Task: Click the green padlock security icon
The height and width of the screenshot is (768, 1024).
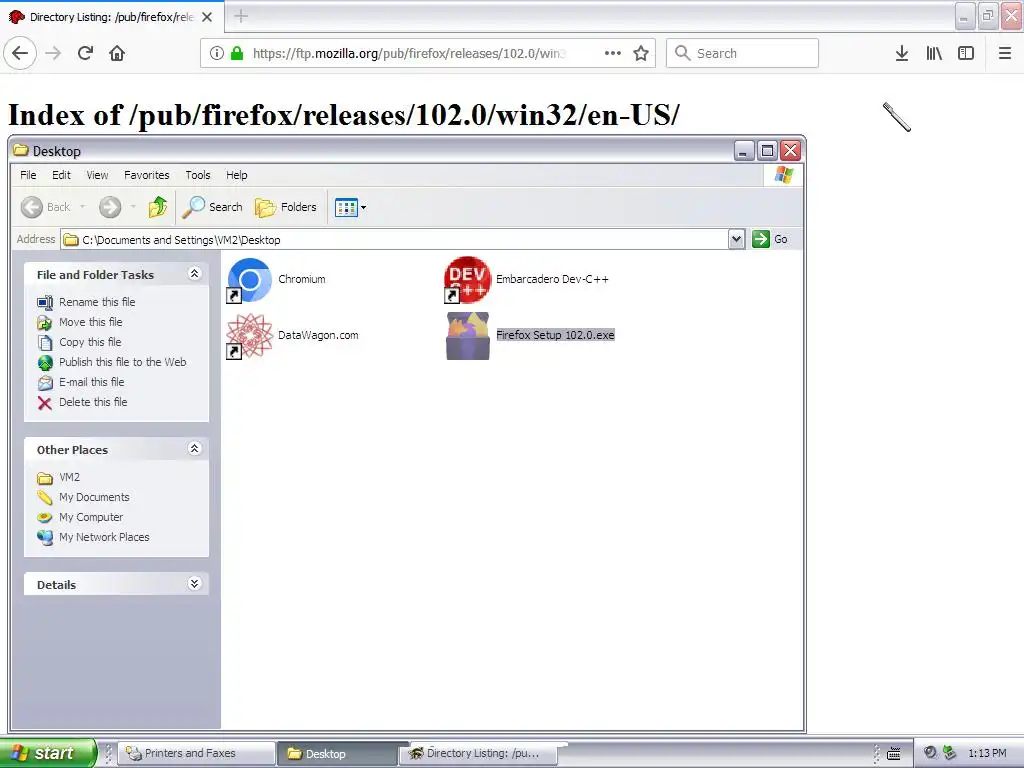Action: tap(237, 53)
